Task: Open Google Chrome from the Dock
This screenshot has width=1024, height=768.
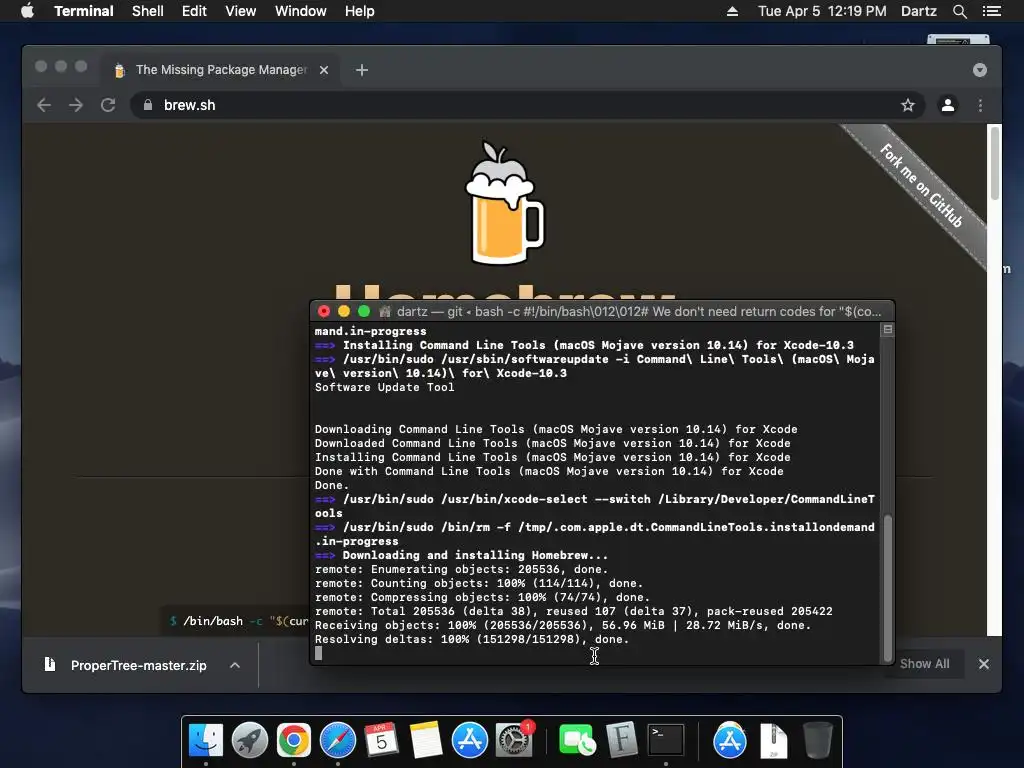Action: pos(294,740)
